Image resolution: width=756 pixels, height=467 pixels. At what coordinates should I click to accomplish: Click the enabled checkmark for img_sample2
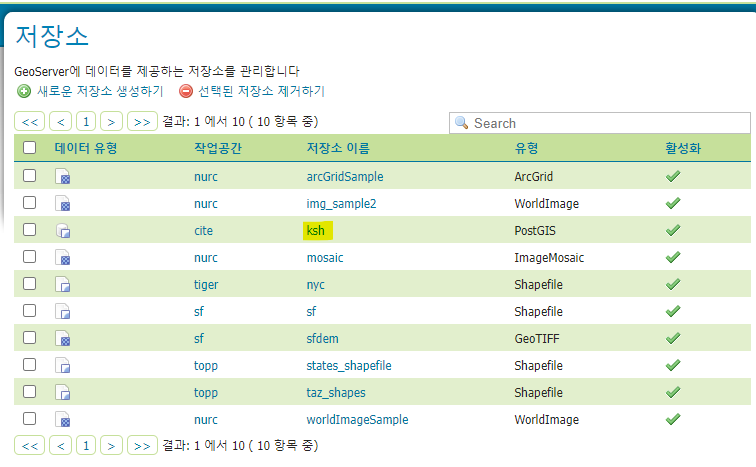(673, 203)
